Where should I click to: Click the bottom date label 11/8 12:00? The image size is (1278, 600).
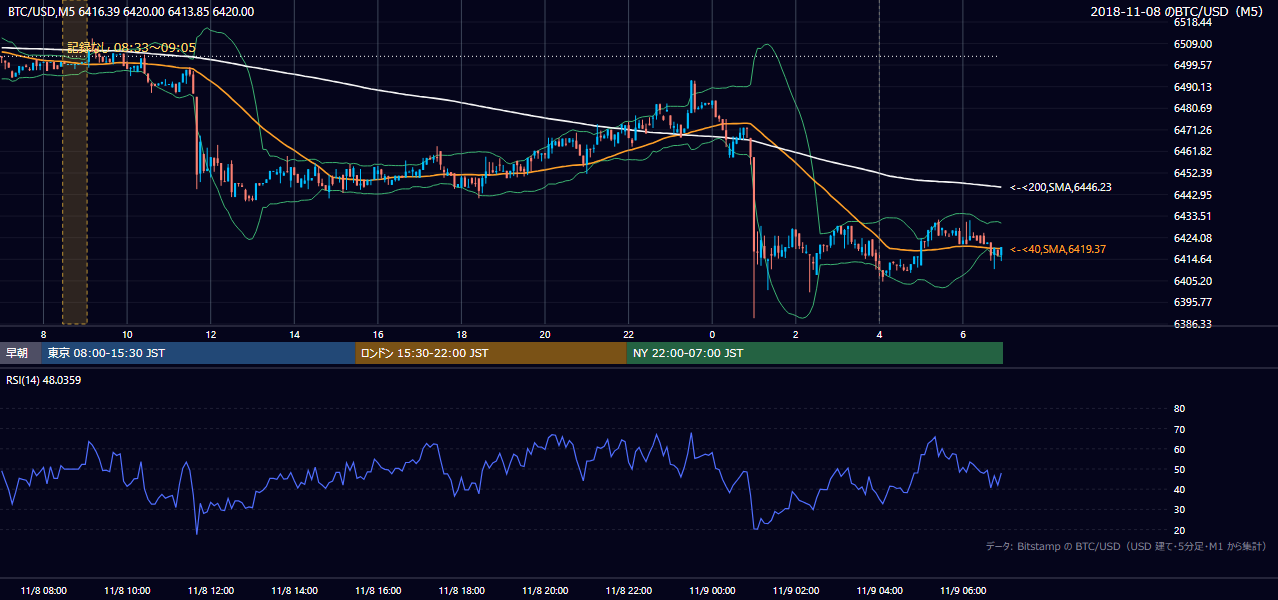210,590
